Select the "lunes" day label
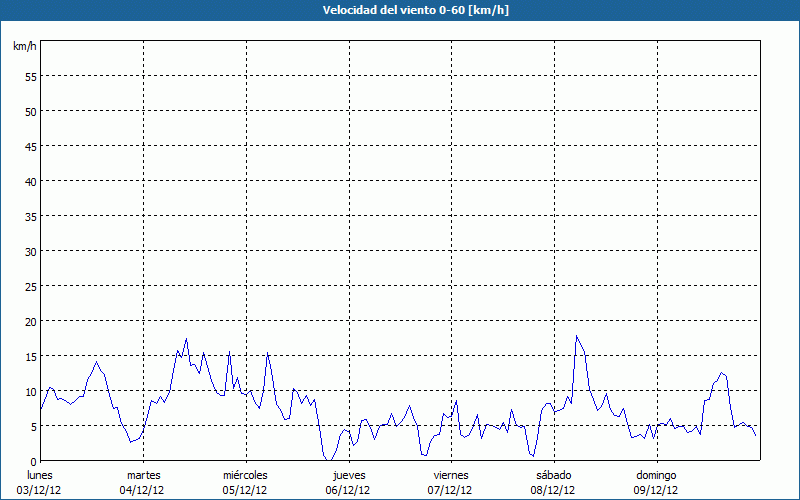Screen dimensions: 800x500 pyautogui.click(x=40, y=475)
